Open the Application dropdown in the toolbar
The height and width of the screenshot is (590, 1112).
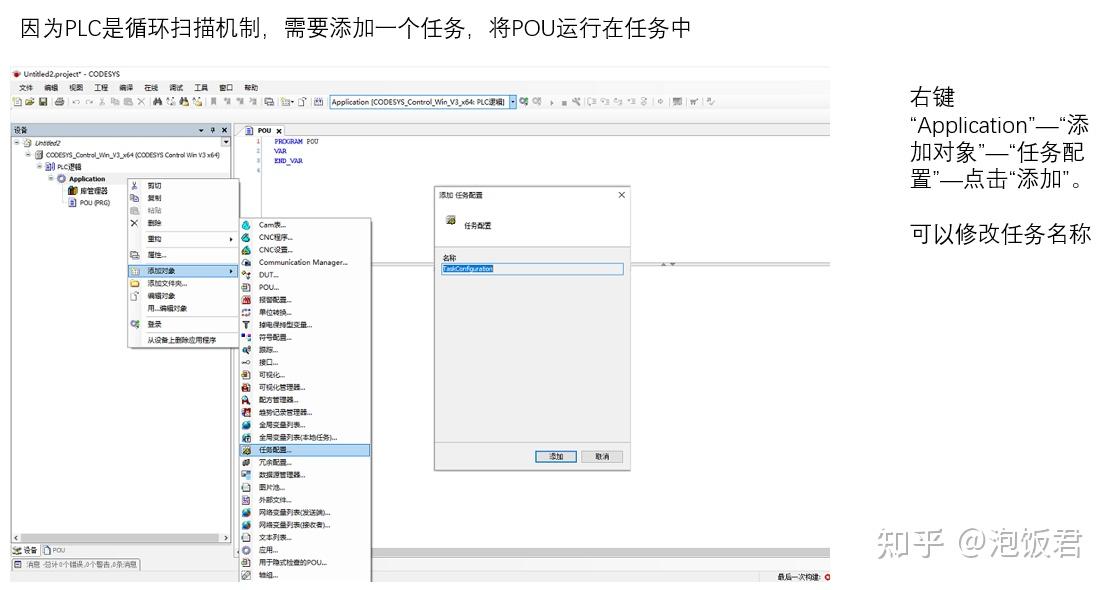pyautogui.click(x=513, y=101)
